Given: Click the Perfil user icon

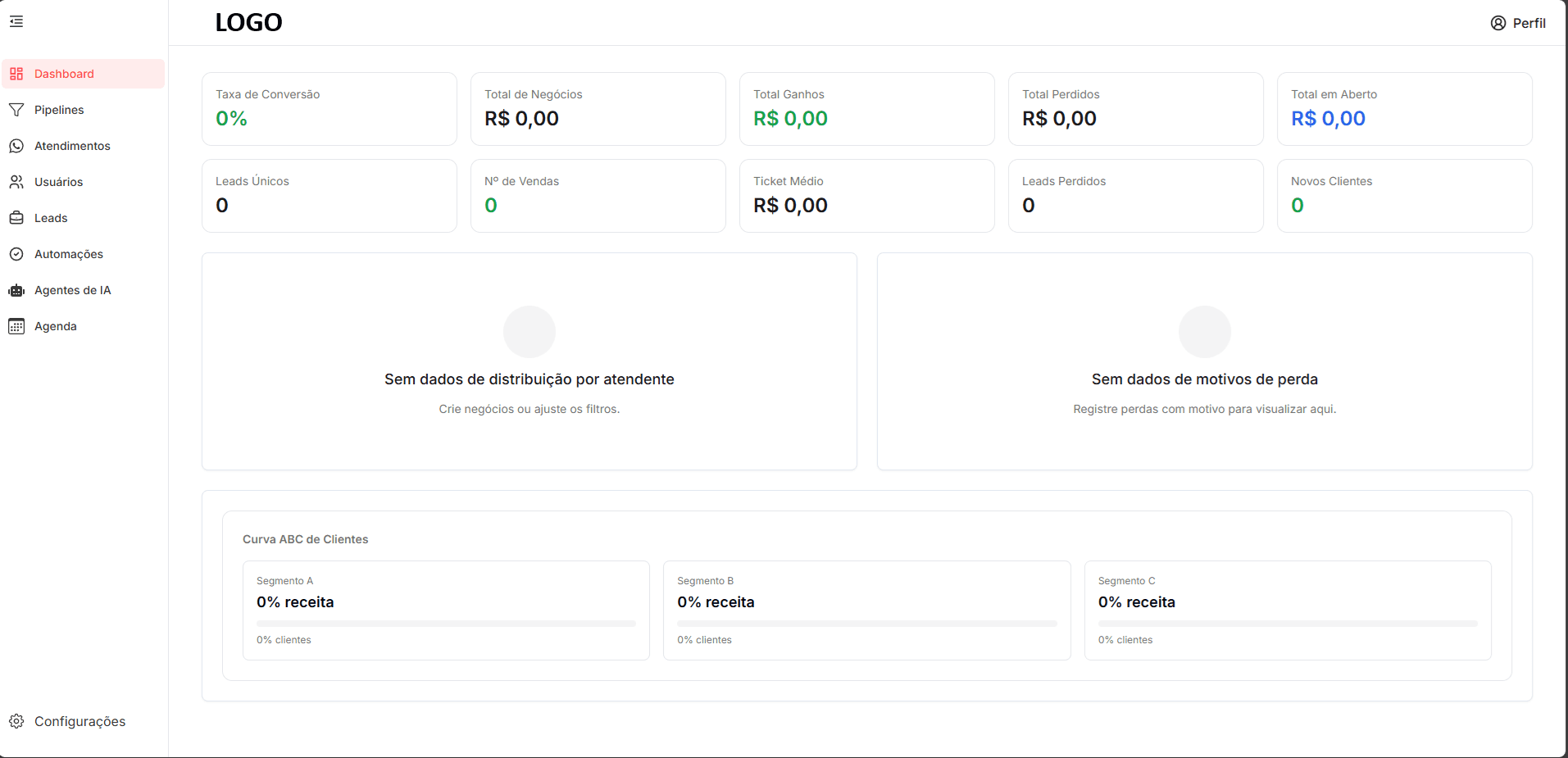Looking at the screenshot, I should tap(1498, 22).
